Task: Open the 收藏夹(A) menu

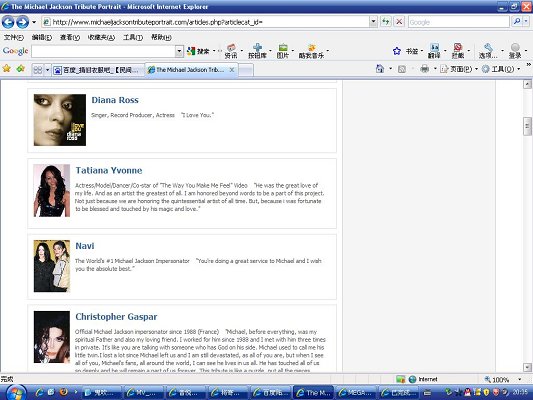Action: click(101, 37)
